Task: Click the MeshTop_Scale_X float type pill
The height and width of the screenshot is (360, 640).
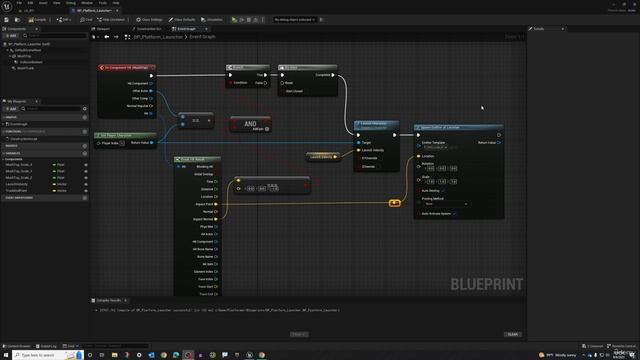Action: click(54, 165)
